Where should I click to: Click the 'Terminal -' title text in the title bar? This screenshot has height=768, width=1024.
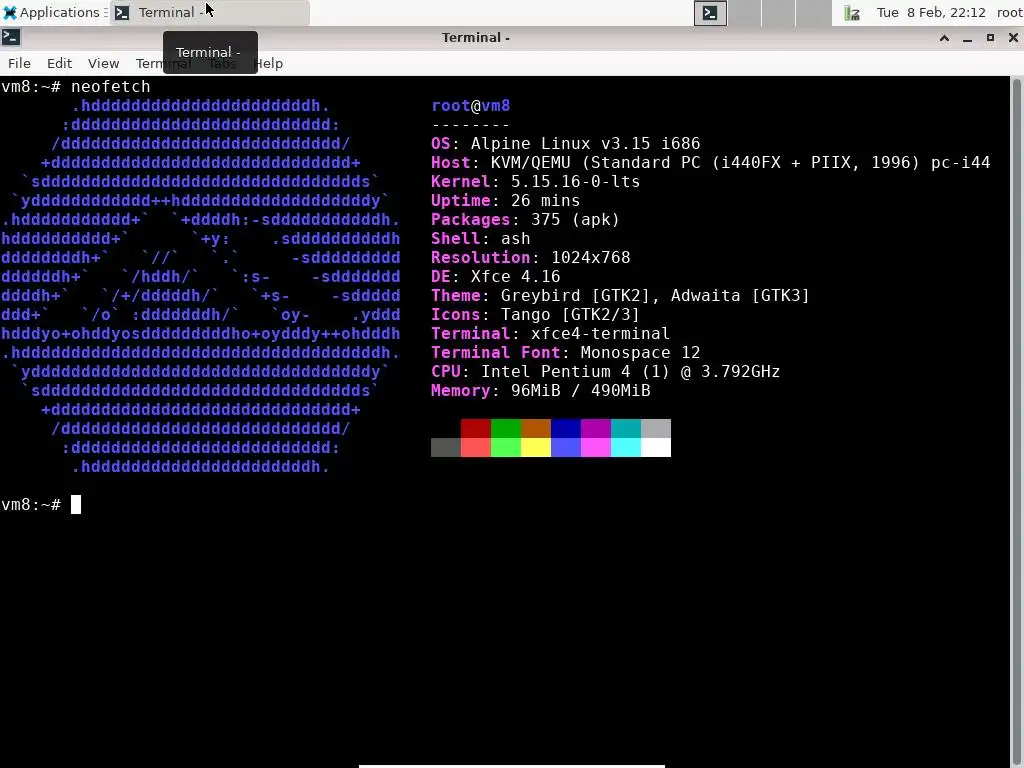click(x=475, y=38)
